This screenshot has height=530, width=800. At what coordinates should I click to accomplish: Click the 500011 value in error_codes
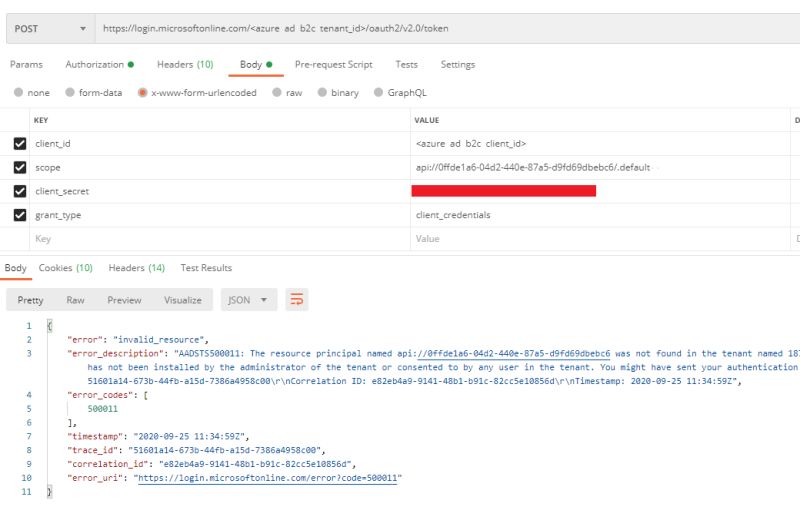(x=103, y=409)
